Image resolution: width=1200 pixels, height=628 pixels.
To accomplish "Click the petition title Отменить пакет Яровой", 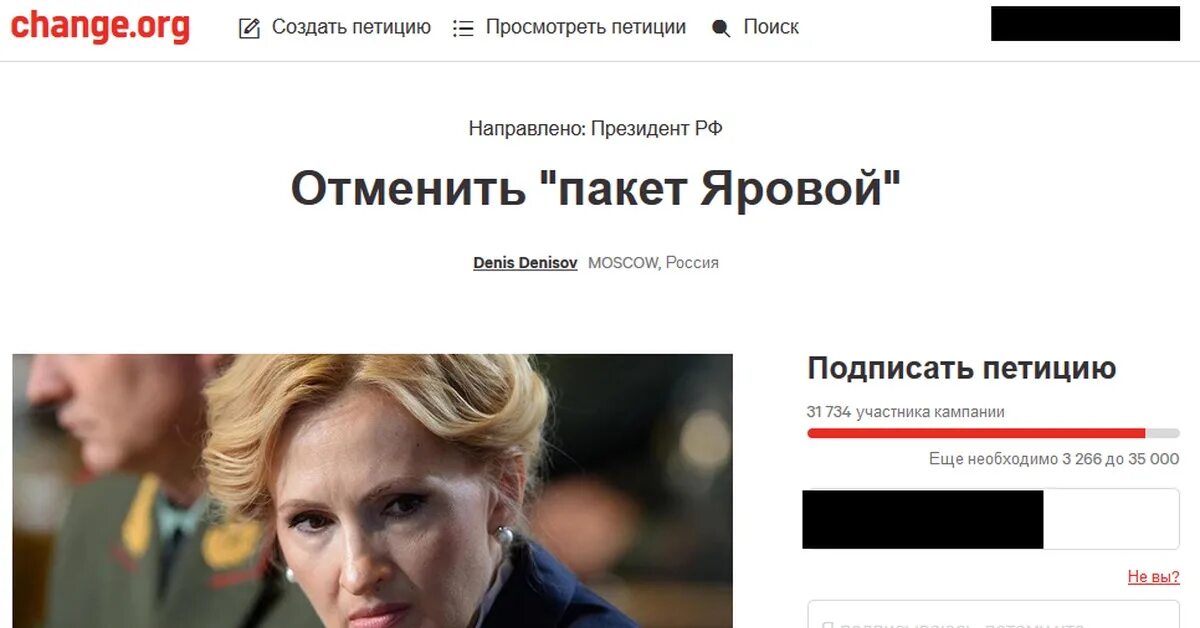I will tap(596, 188).
